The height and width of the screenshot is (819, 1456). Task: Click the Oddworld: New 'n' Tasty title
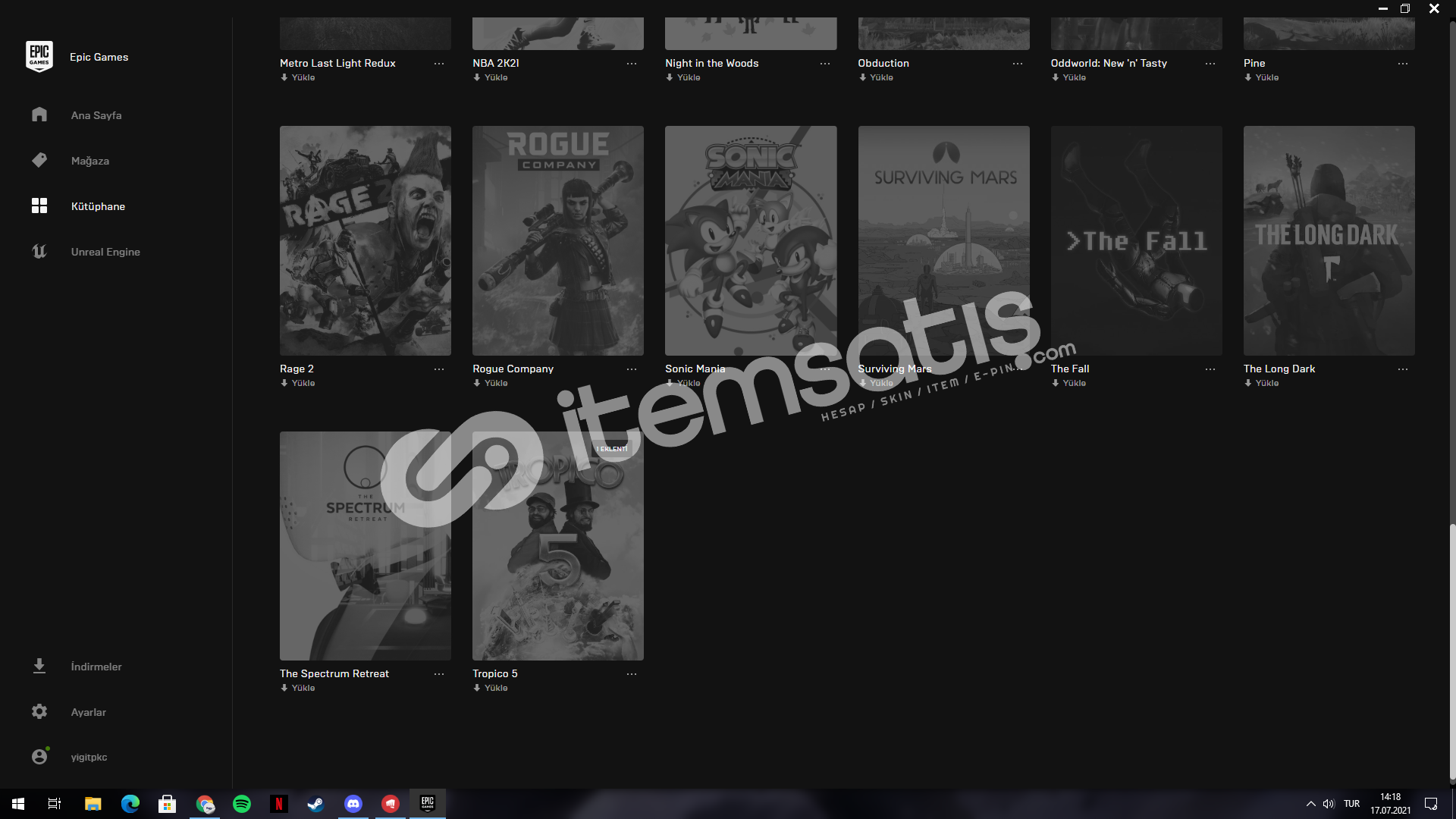click(1109, 63)
